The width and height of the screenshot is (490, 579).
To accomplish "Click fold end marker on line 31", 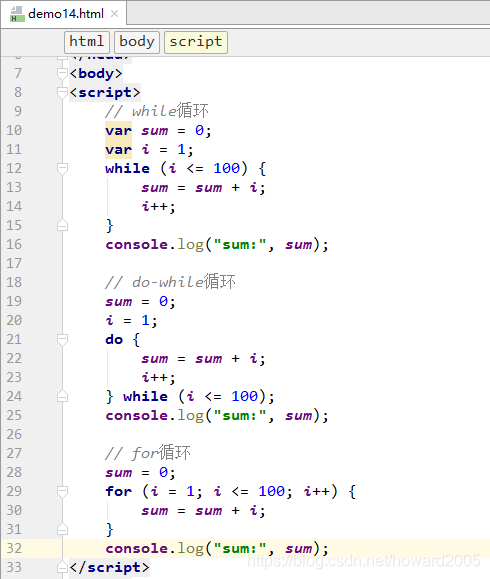I will click(x=62, y=530).
